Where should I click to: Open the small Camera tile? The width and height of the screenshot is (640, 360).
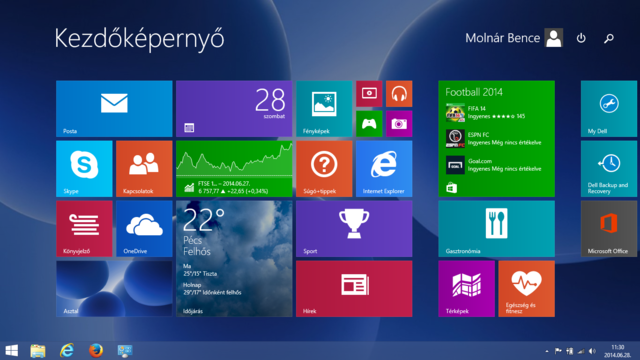(399, 124)
